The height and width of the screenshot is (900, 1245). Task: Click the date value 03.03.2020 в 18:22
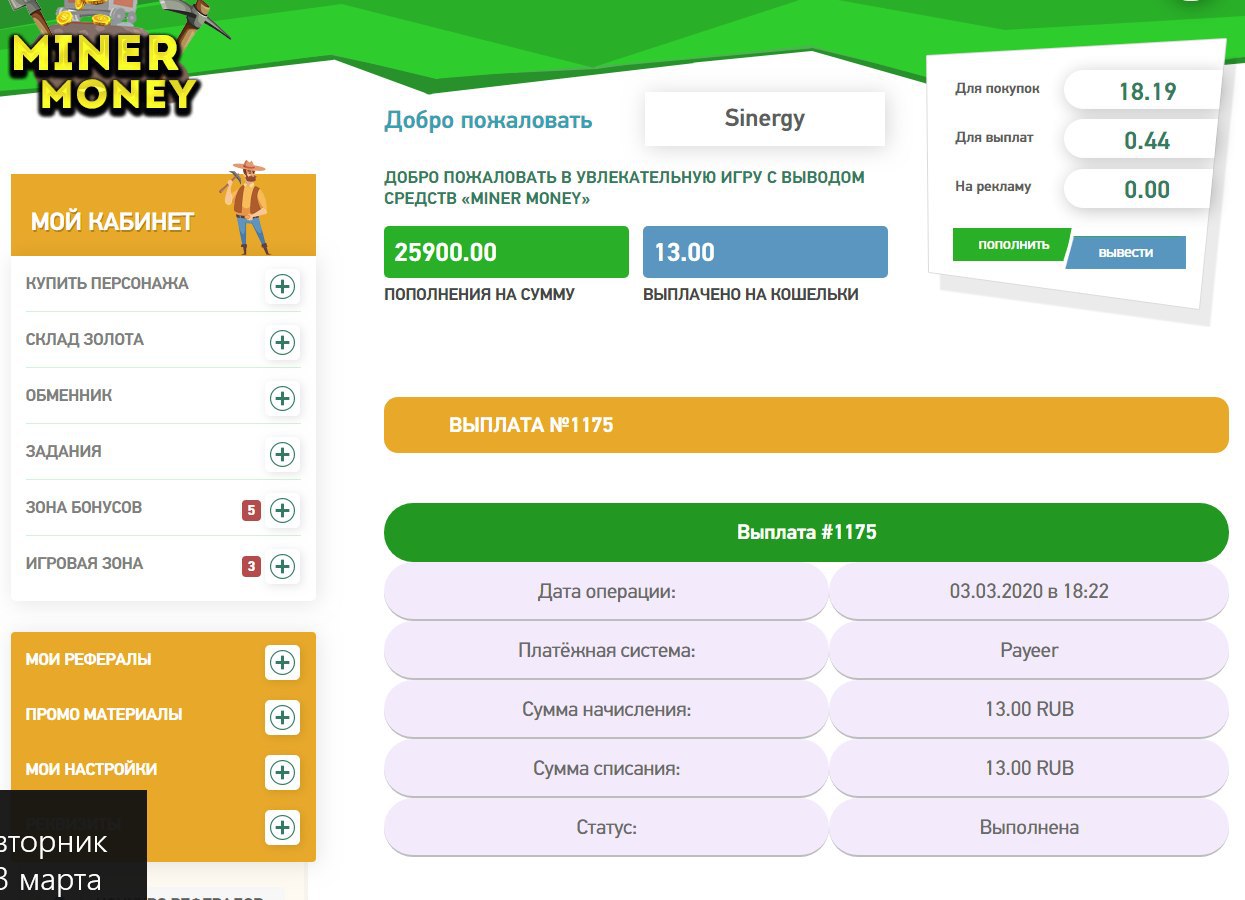coord(1029,591)
